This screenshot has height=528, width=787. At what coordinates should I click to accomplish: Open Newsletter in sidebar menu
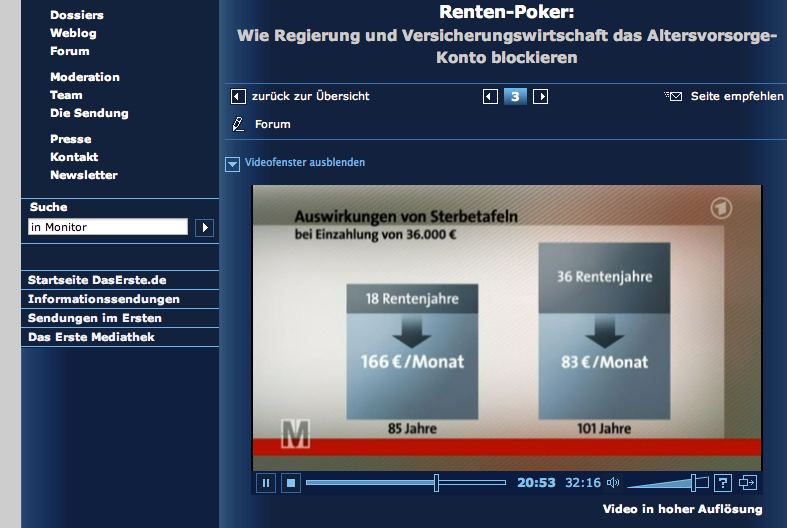84,175
